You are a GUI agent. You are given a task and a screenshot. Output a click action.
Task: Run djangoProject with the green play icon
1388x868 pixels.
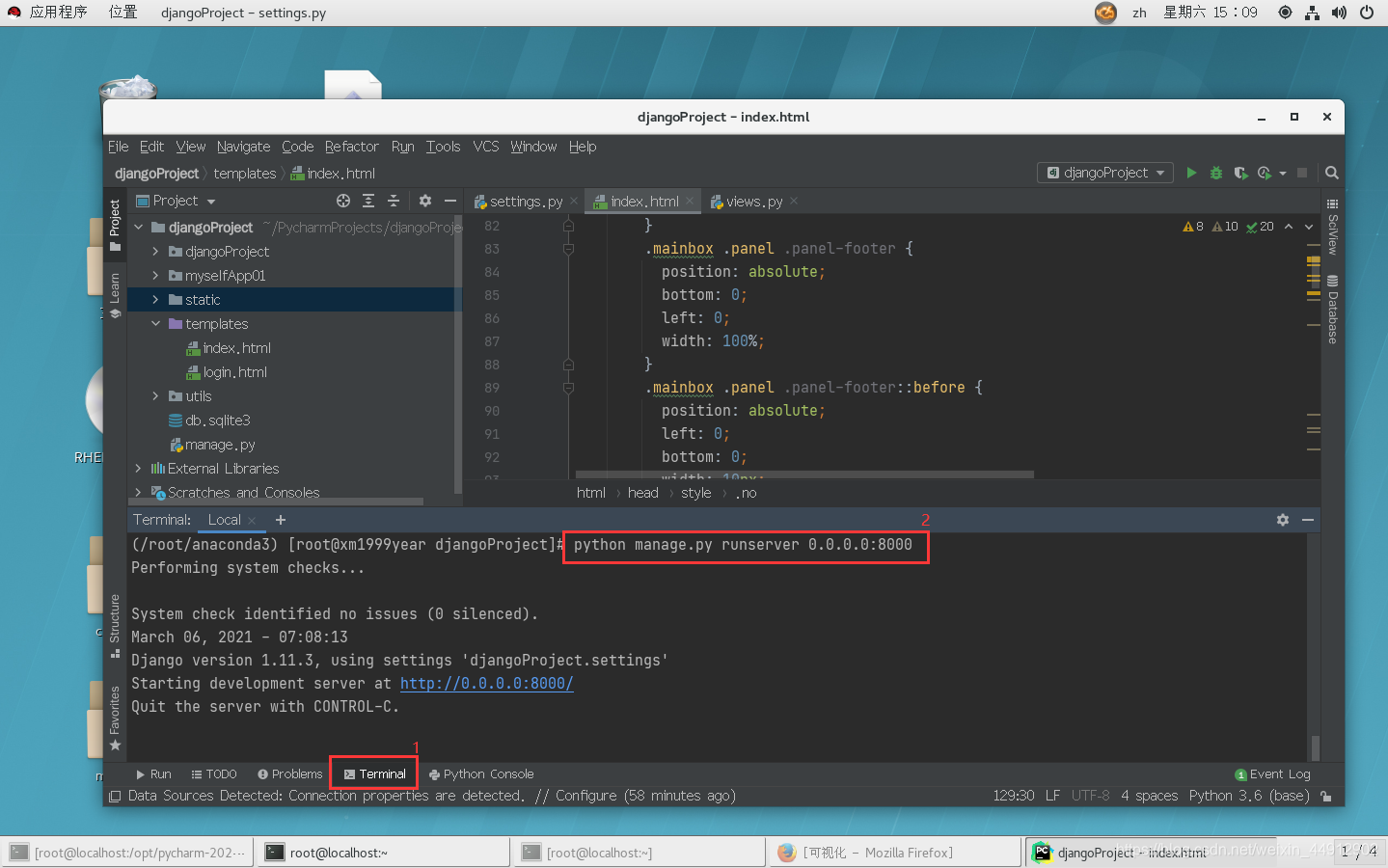(x=1191, y=173)
